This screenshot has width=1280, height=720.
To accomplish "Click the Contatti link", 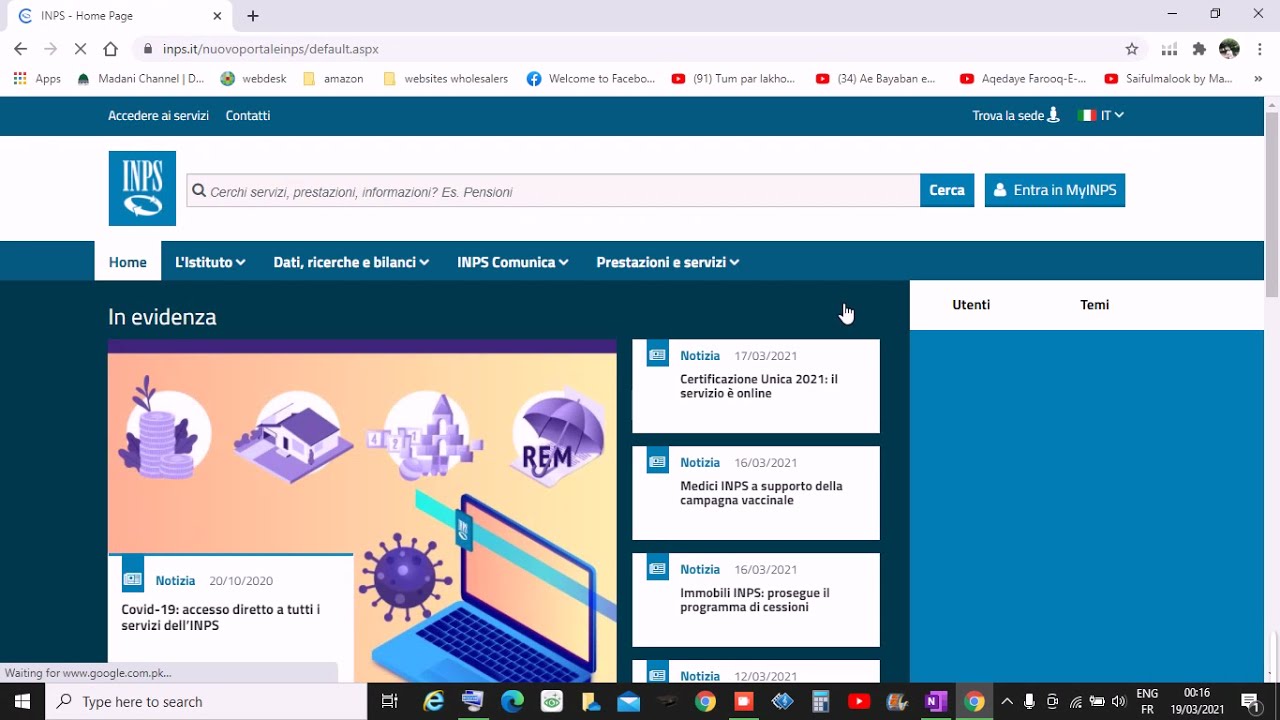I will click(248, 116).
